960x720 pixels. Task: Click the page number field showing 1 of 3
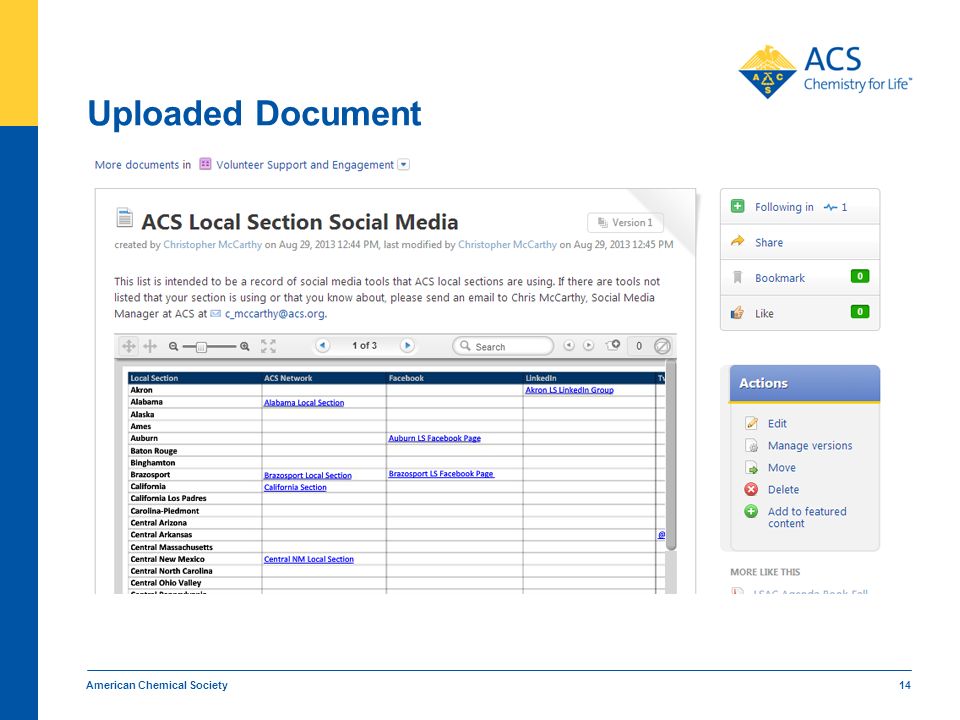click(365, 345)
